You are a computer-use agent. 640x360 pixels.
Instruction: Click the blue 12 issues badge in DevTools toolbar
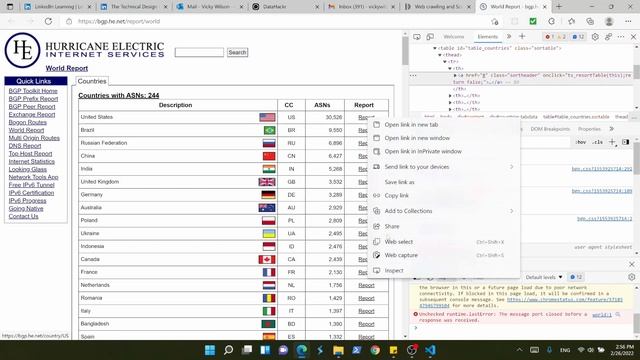(578, 37)
